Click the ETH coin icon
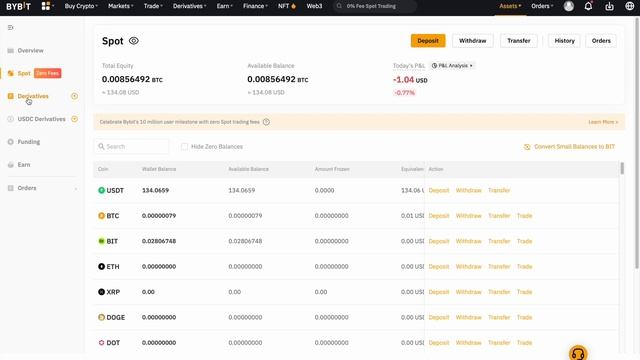Viewport: 640px width, 360px height. pos(102,266)
